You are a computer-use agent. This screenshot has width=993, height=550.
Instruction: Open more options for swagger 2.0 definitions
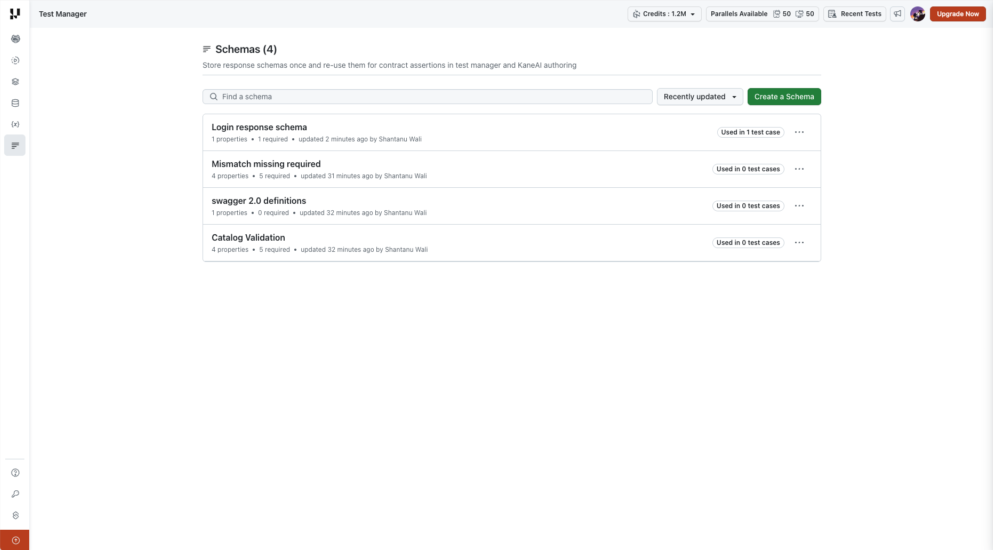click(799, 206)
